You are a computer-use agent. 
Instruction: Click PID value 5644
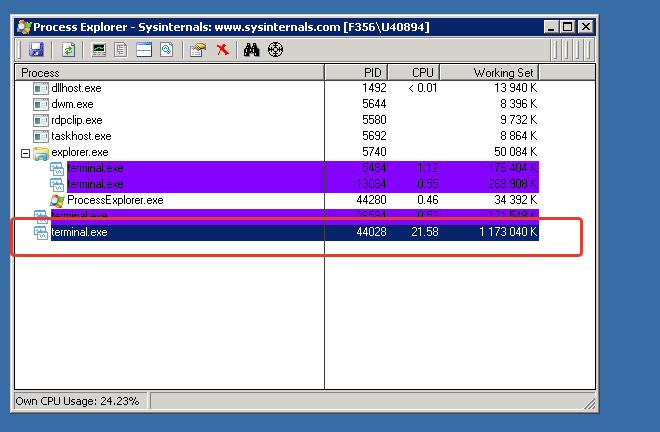[x=374, y=104]
